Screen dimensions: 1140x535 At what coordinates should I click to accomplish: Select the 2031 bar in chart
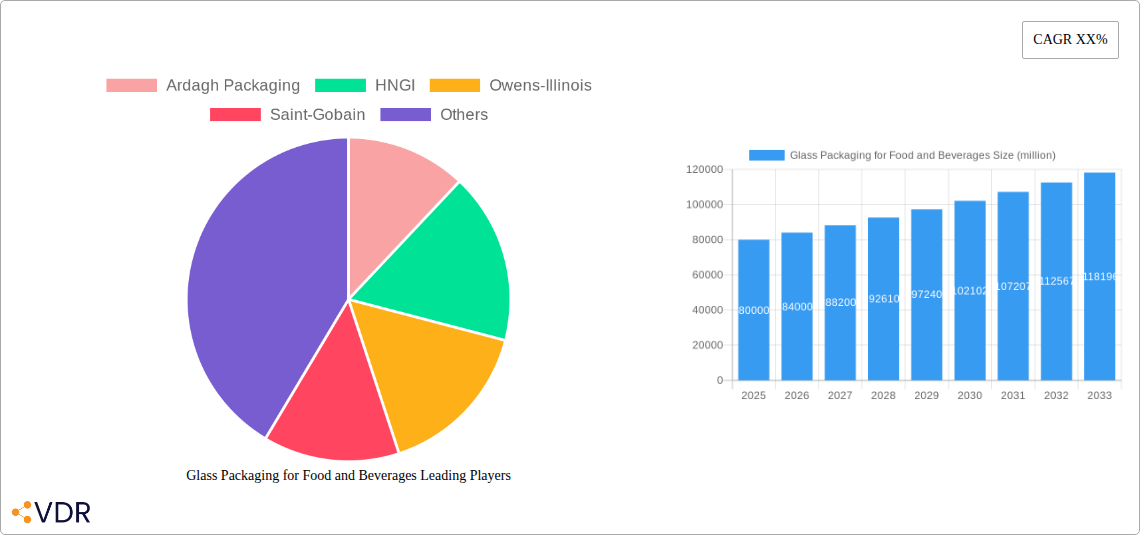pos(1013,286)
